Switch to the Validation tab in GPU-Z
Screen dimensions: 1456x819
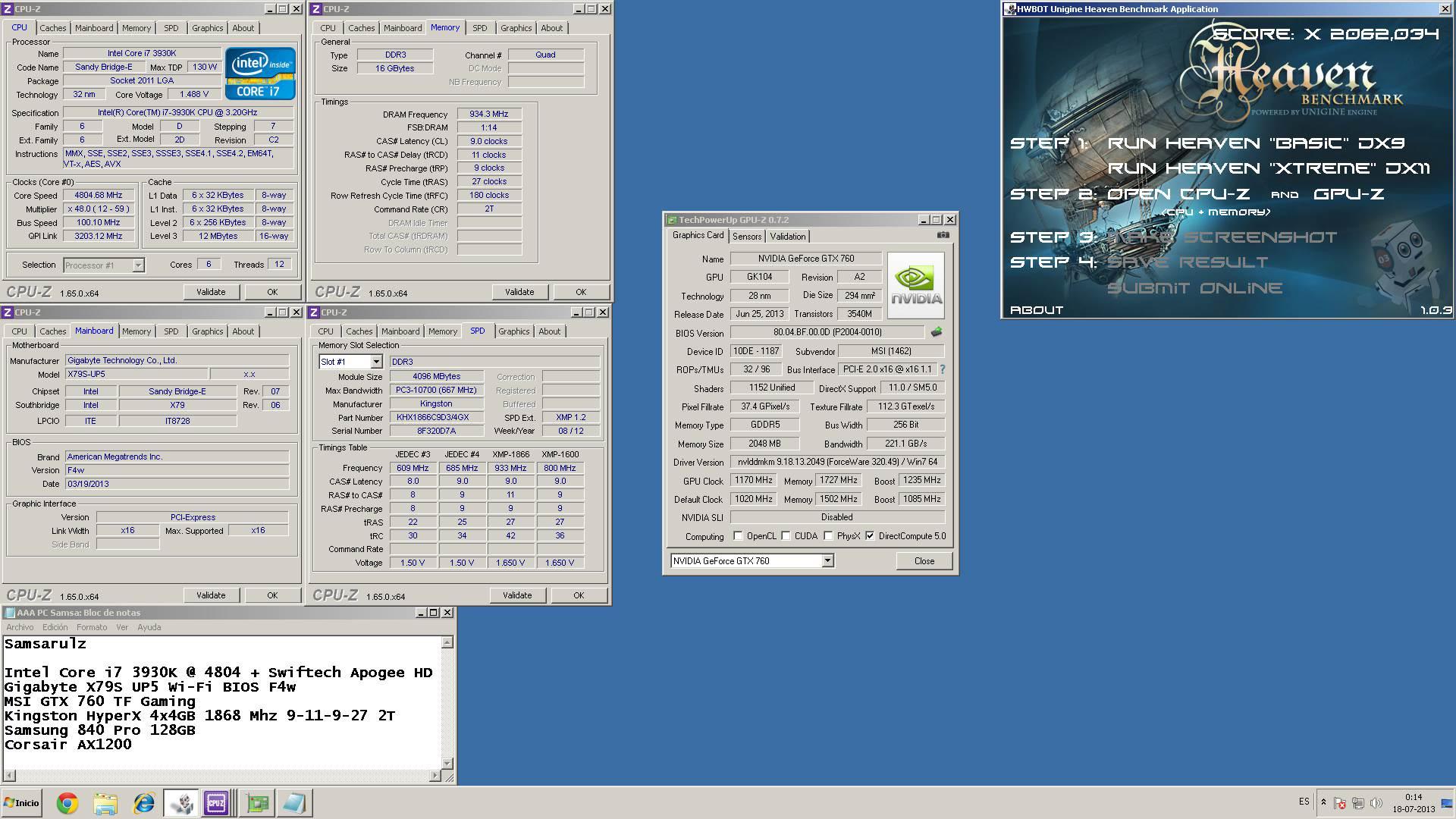coord(788,237)
